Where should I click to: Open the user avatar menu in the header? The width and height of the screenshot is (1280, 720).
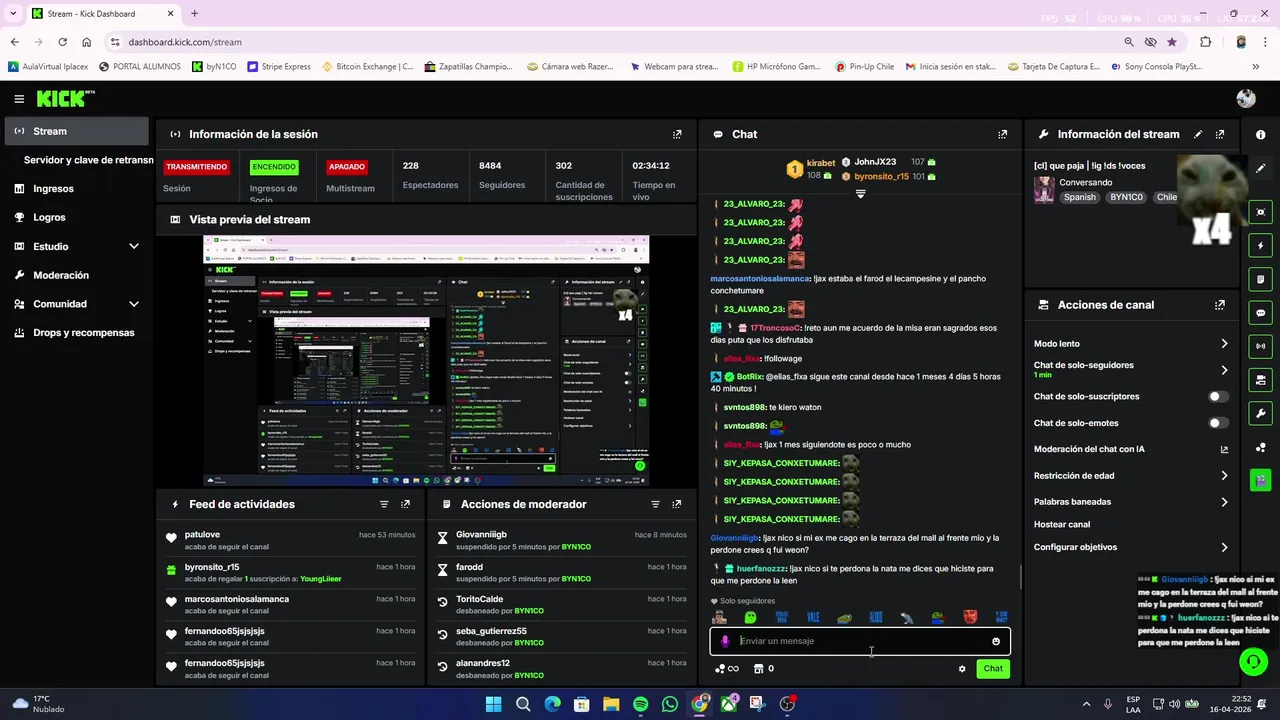pyautogui.click(x=1246, y=98)
